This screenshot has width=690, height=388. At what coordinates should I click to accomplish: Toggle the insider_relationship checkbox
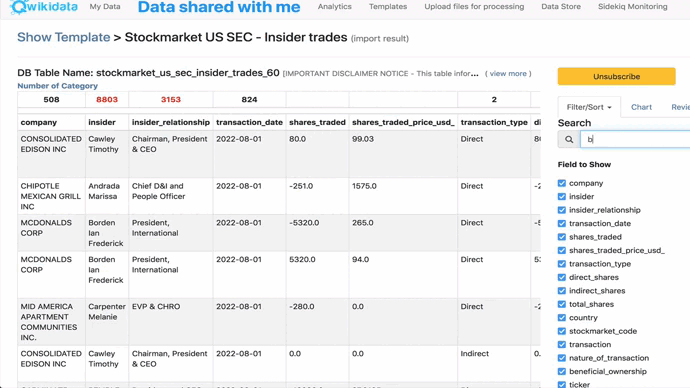click(x=562, y=210)
